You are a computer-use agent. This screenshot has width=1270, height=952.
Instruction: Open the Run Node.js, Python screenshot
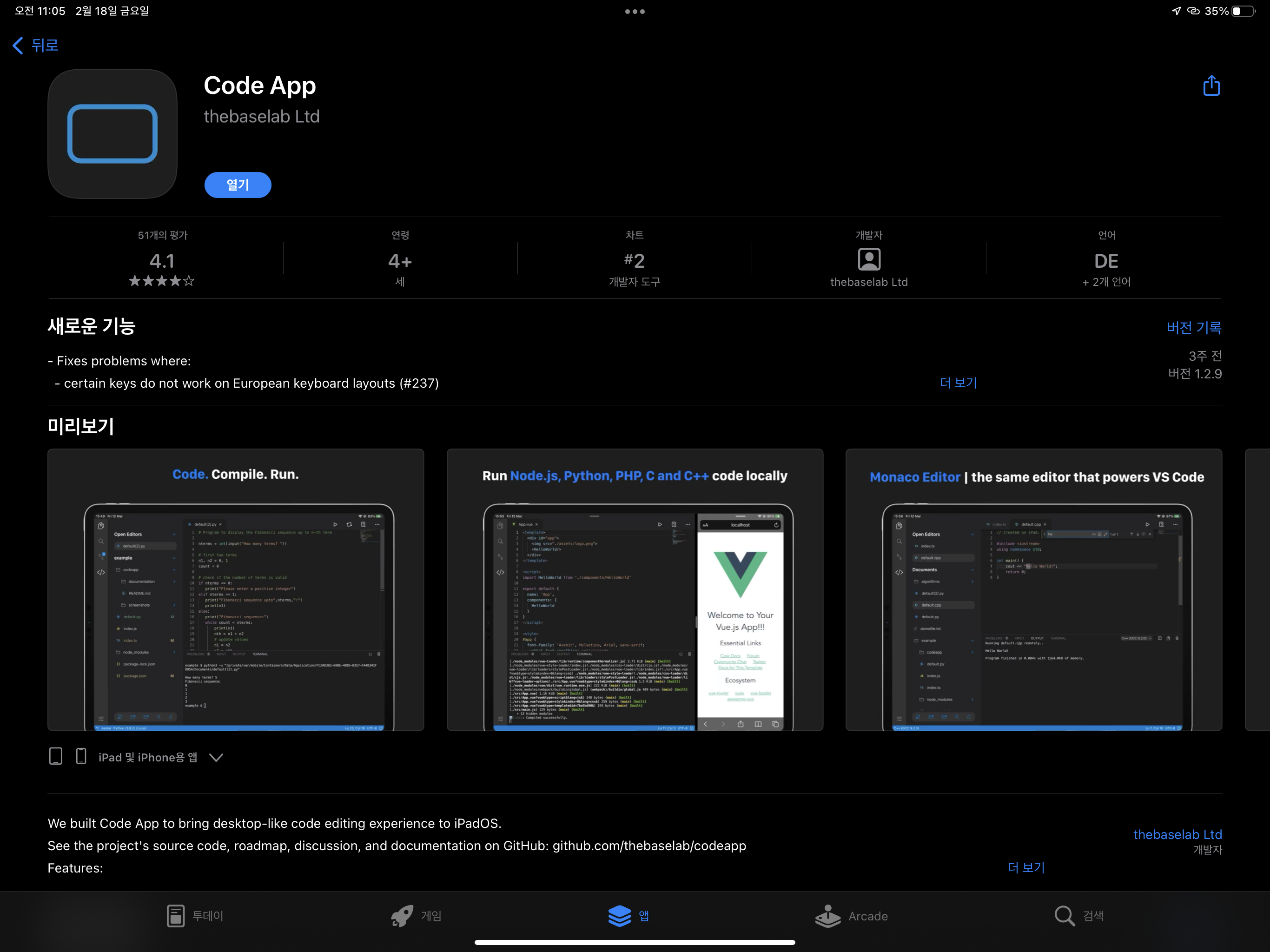(x=635, y=590)
